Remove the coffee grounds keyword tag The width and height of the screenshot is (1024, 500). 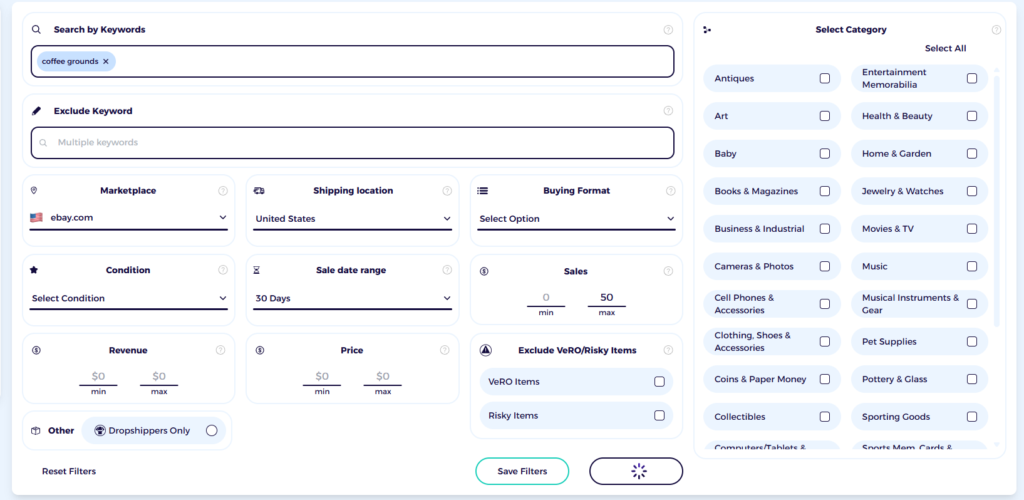click(106, 61)
